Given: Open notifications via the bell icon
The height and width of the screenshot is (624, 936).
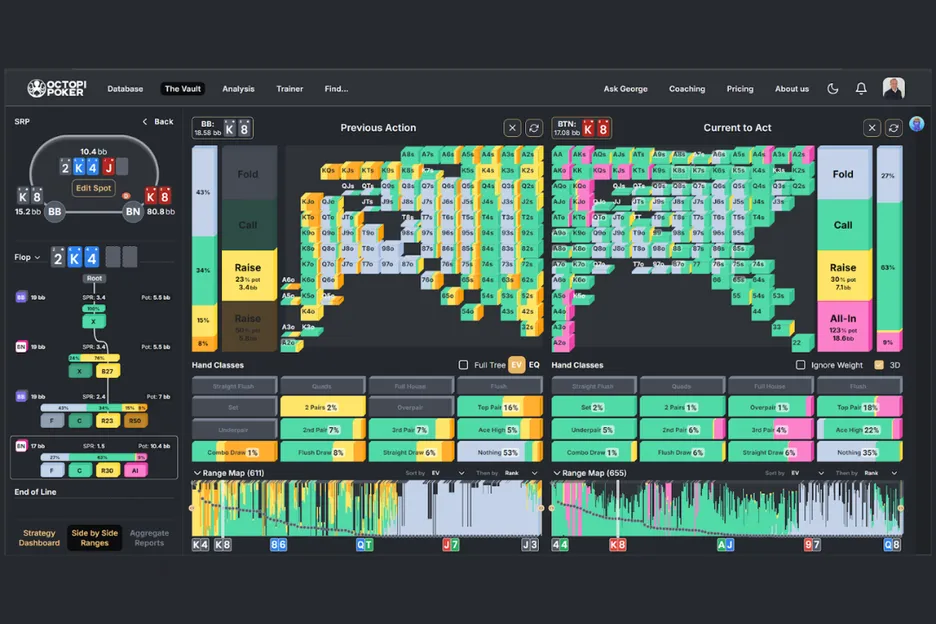Looking at the screenshot, I should point(861,89).
